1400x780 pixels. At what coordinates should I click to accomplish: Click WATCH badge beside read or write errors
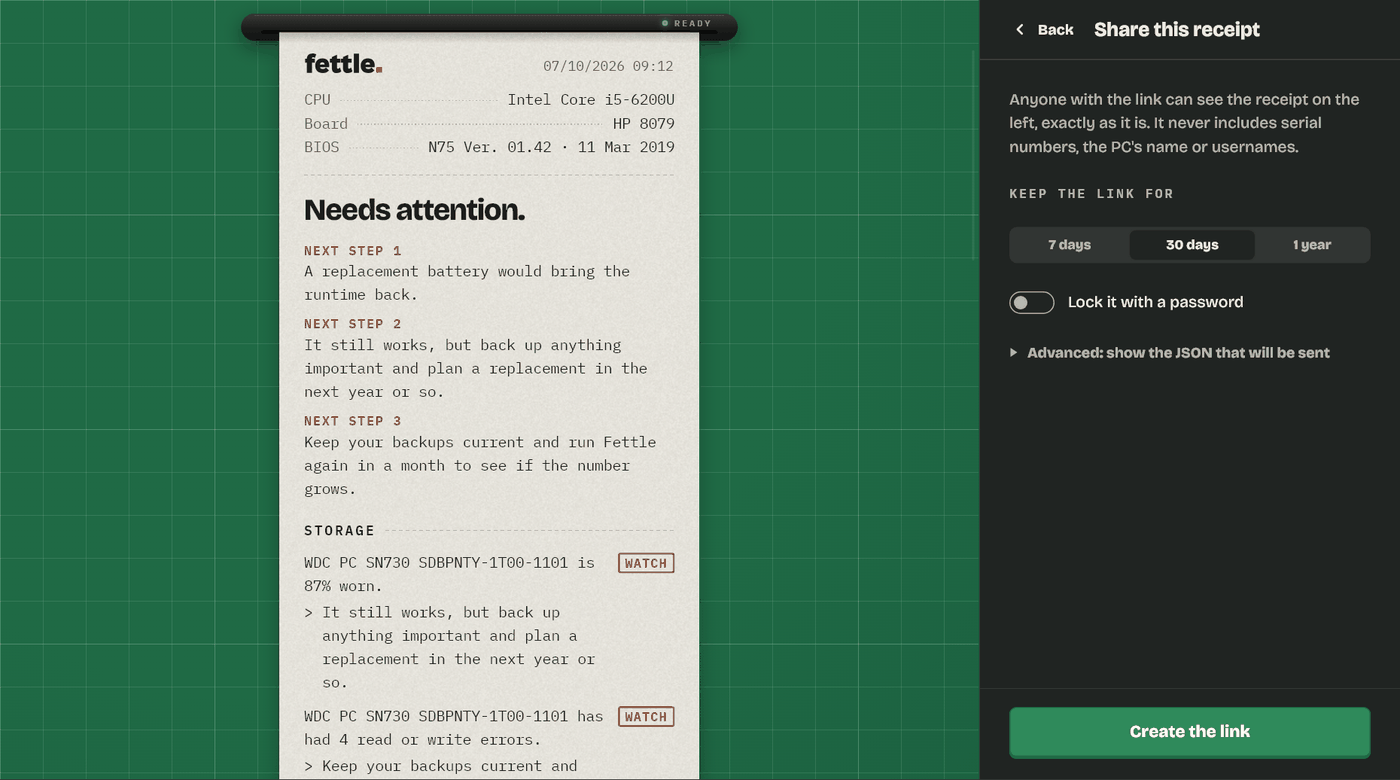coord(646,716)
